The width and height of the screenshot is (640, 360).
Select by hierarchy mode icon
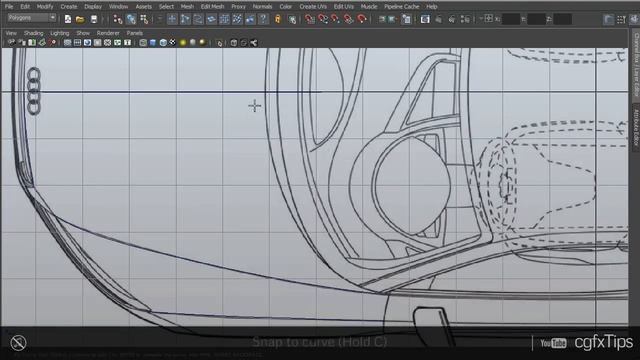click(118, 19)
